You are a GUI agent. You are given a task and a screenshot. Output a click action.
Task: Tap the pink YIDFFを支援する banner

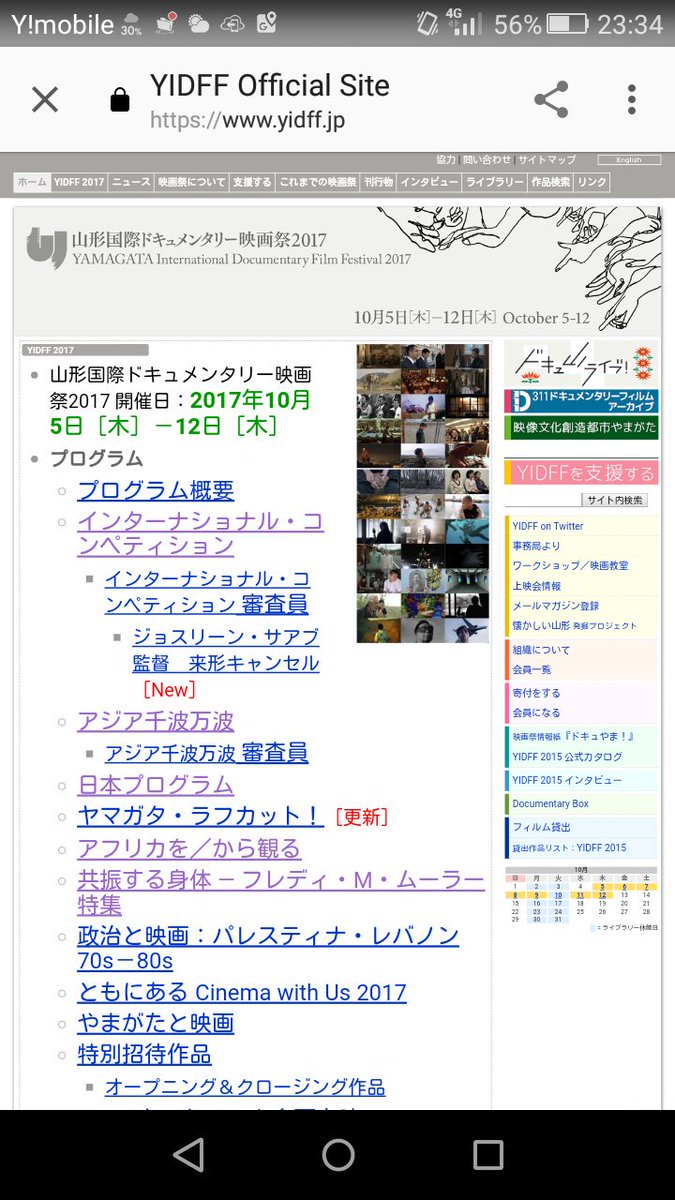pos(581,472)
